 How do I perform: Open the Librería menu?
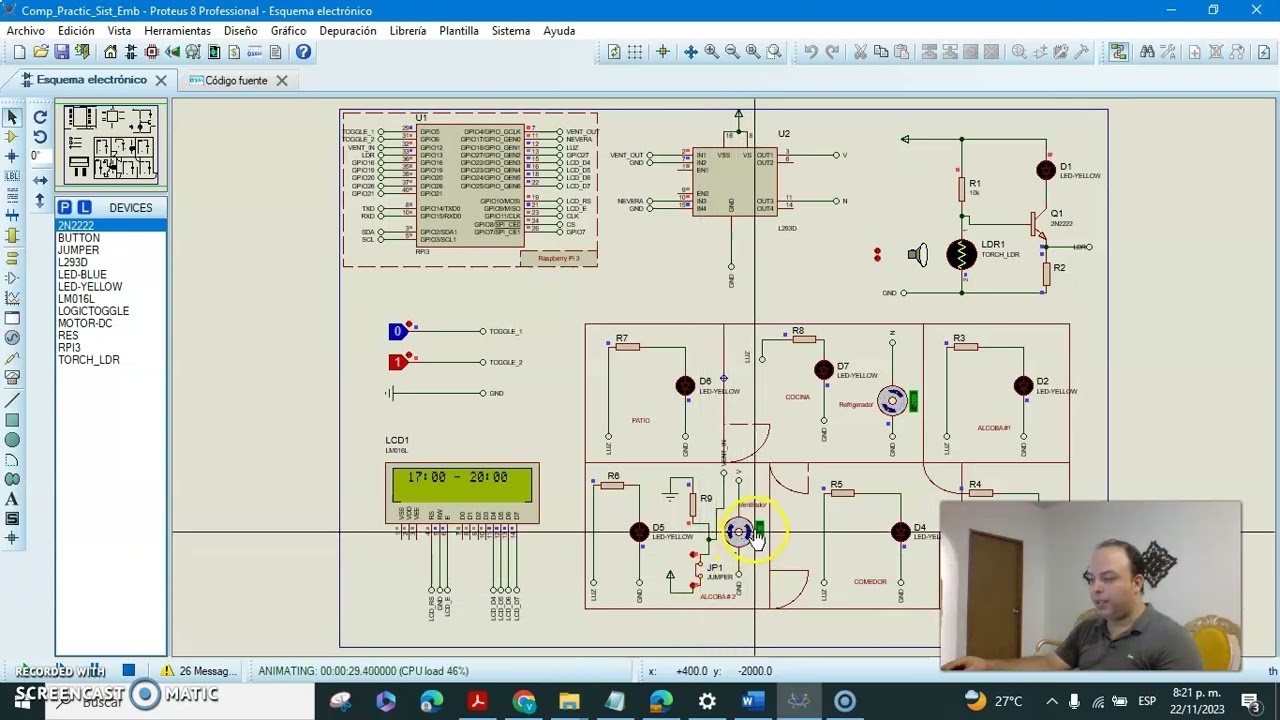408,31
